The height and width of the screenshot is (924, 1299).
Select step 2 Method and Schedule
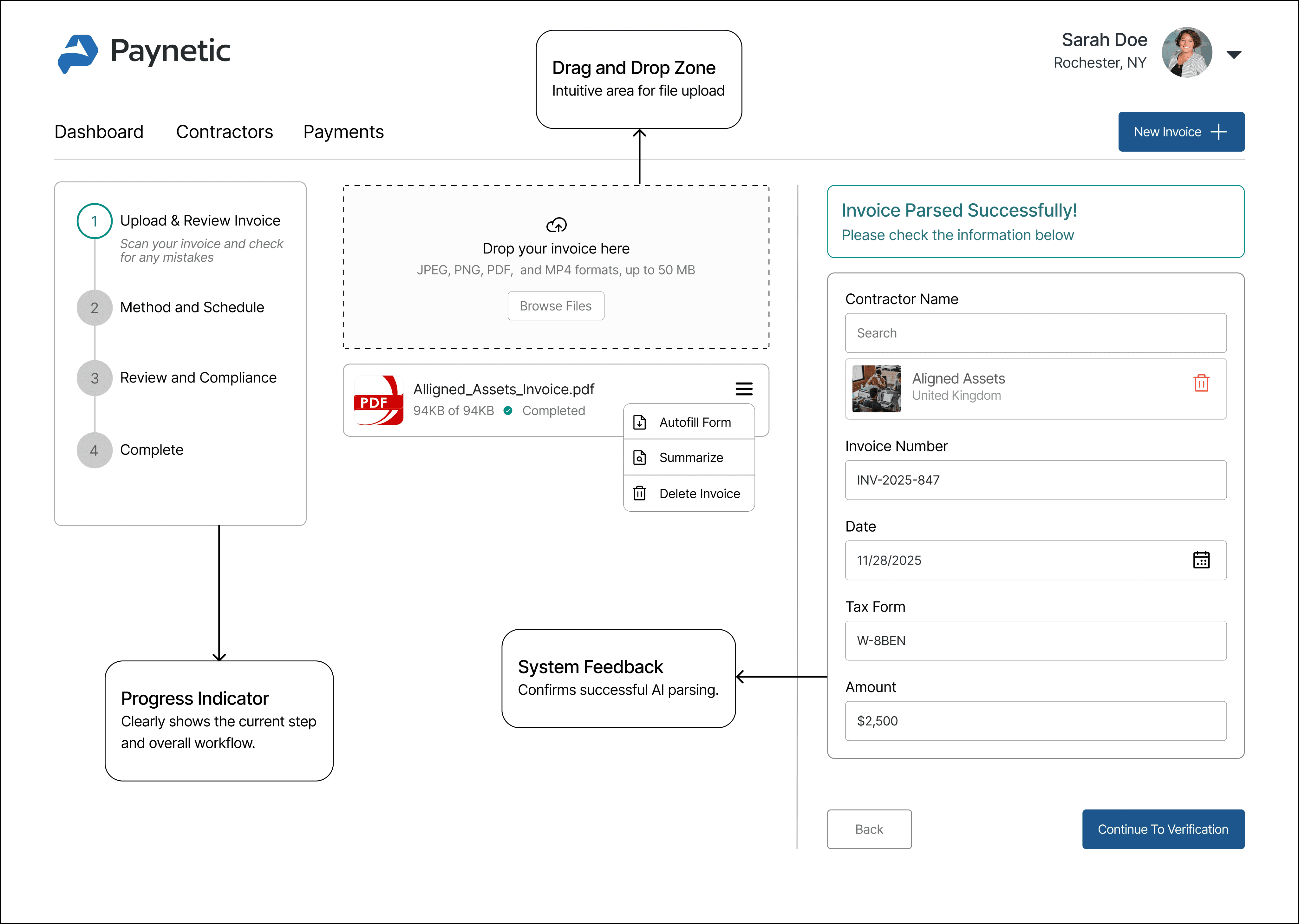191,307
